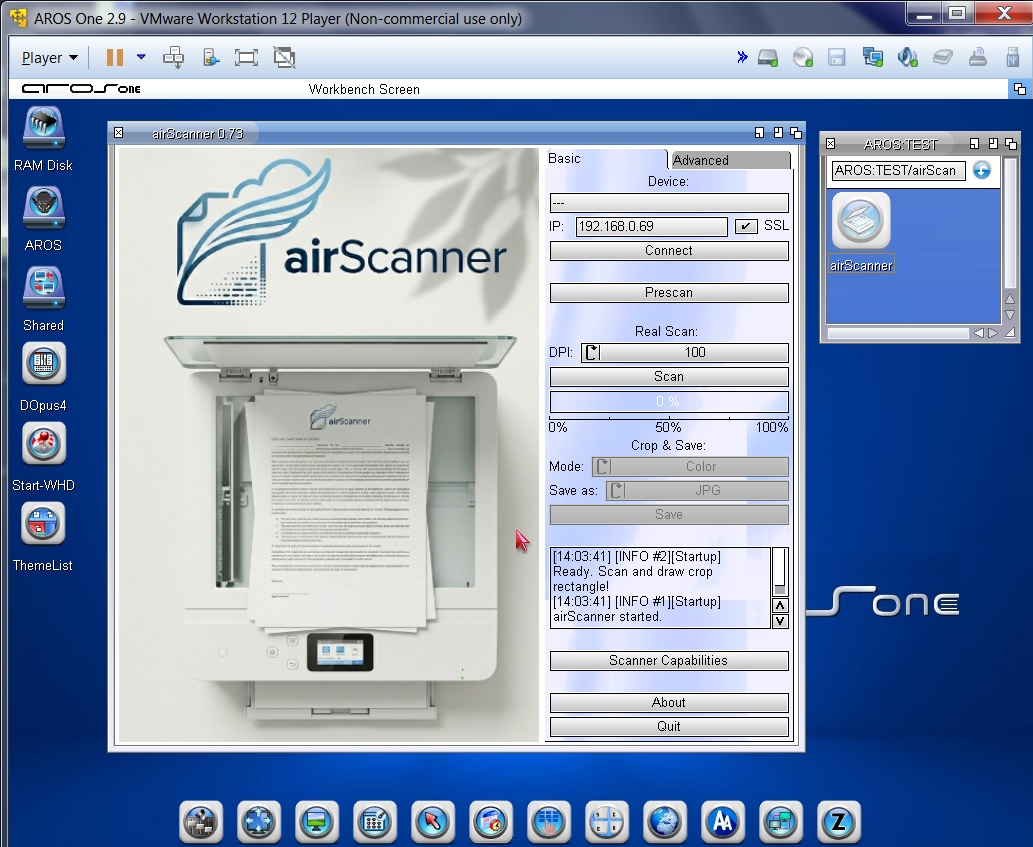Launch the Start-WHD icon

click(43, 443)
